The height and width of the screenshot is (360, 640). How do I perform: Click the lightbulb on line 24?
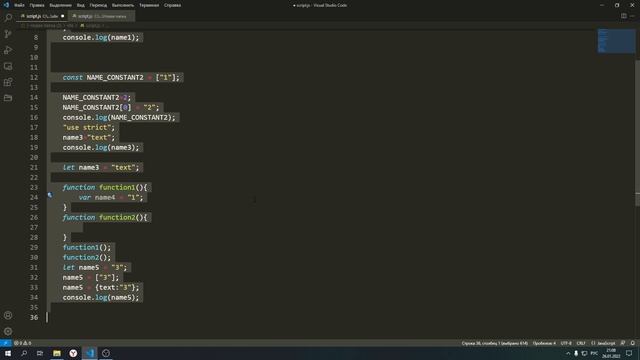coord(50,195)
